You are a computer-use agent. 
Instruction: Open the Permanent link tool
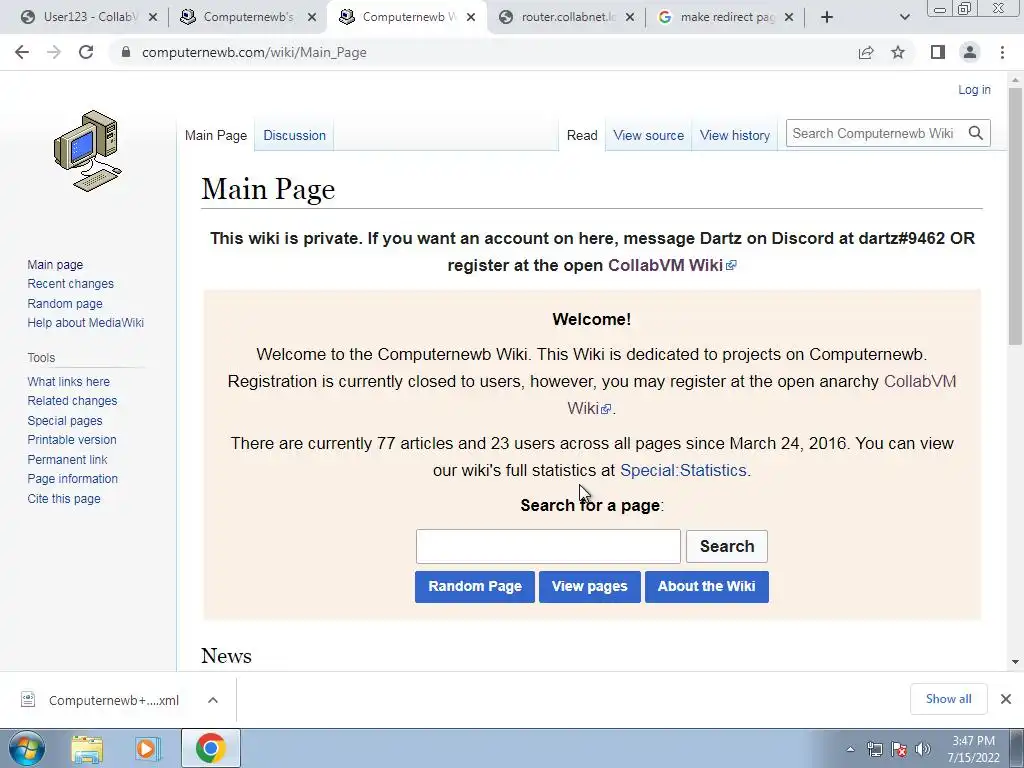67,459
